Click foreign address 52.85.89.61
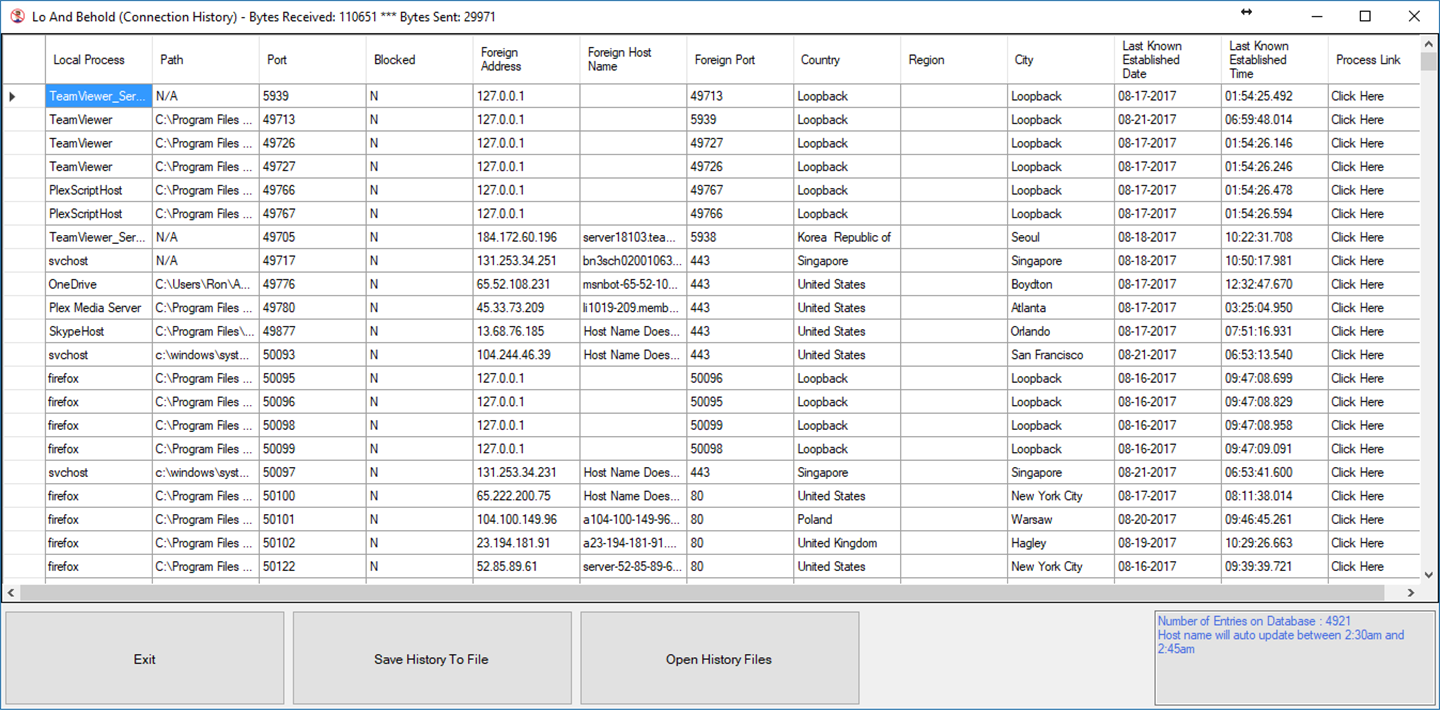The image size is (1440, 710). tap(526, 566)
